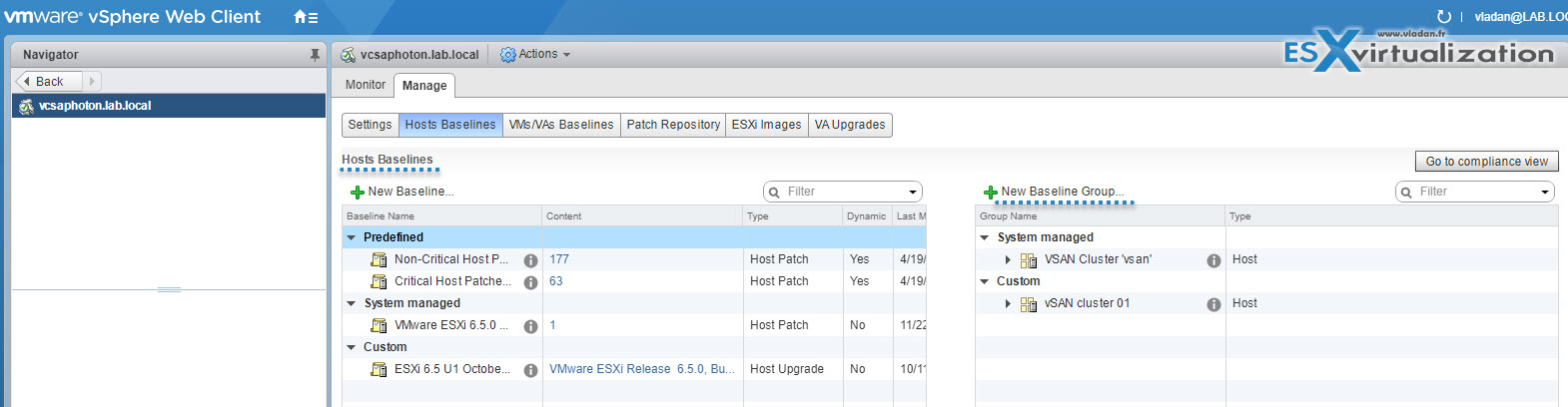Click the green plus New Baseline icon
The height and width of the screenshot is (407, 1568).
(x=357, y=192)
